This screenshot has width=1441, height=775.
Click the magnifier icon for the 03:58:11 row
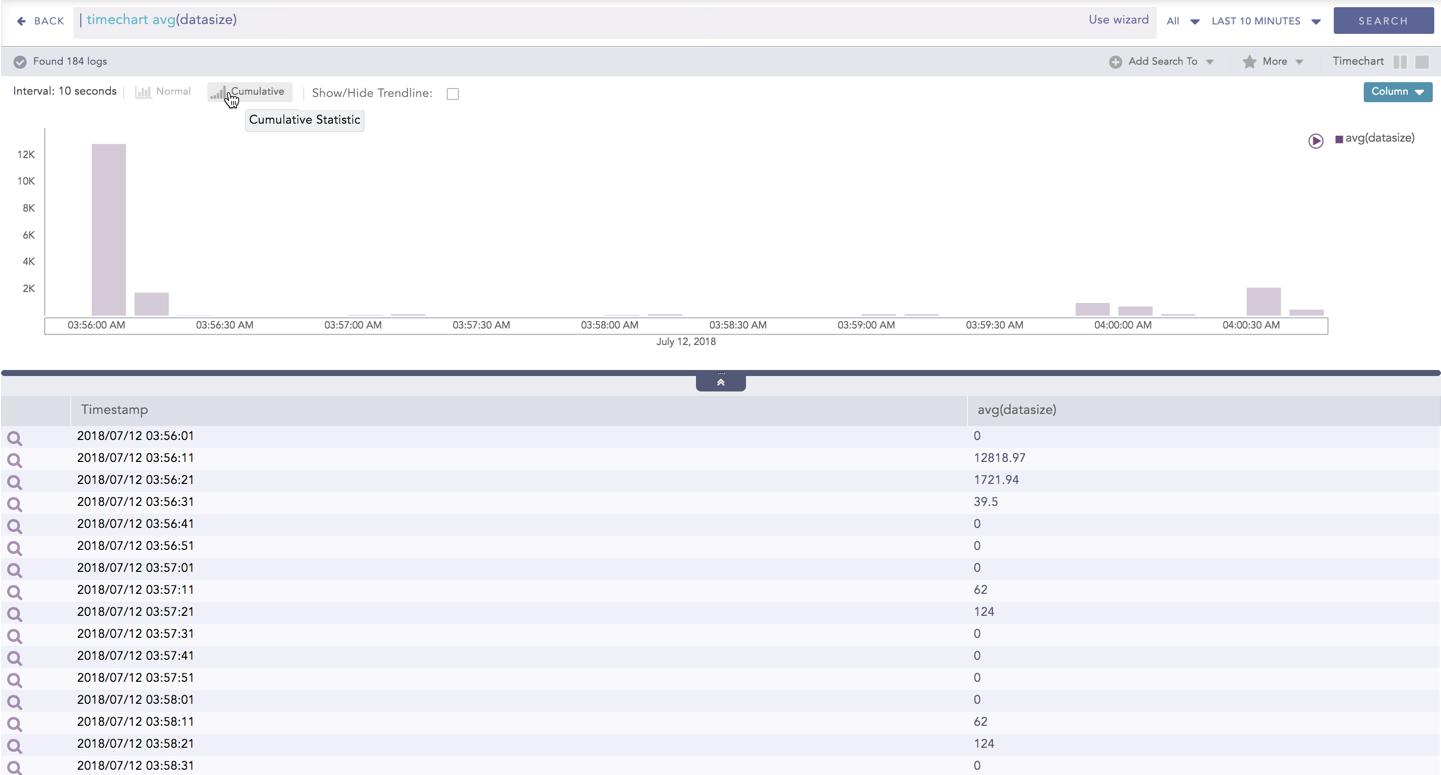(x=14, y=724)
